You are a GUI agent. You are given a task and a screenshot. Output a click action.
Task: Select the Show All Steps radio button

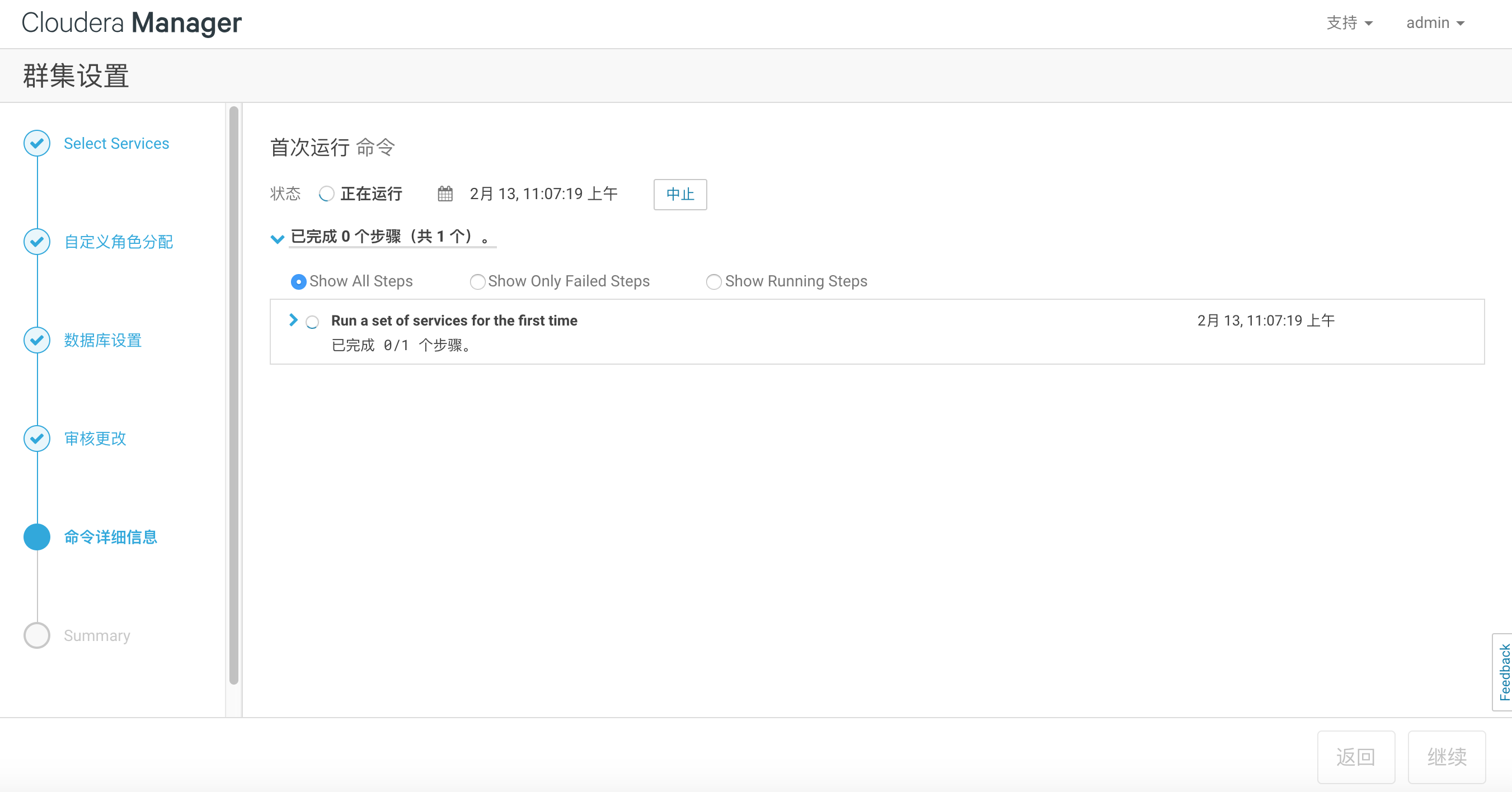tap(299, 281)
